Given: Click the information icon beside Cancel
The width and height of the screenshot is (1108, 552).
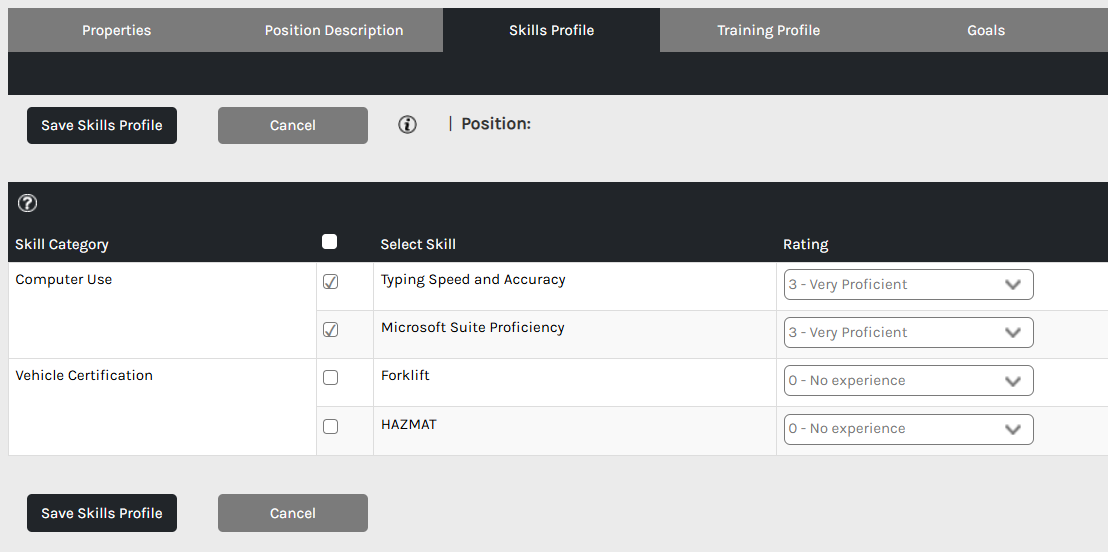Looking at the screenshot, I should point(407,125).
